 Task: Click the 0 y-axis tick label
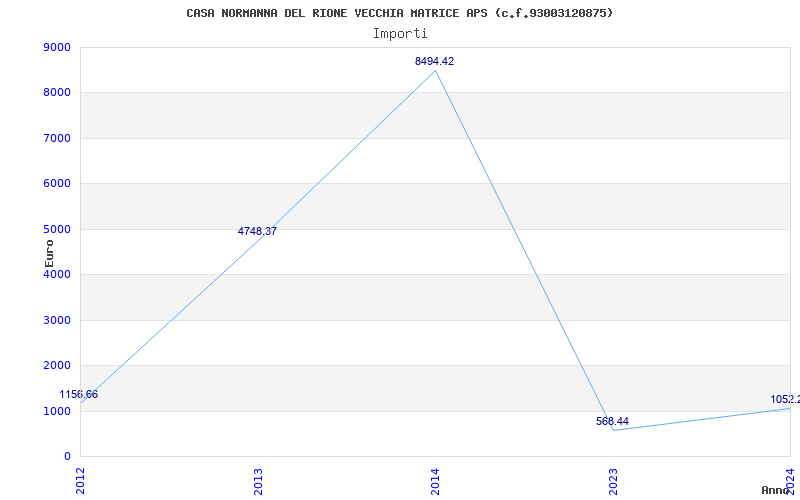(x=67, y=457)
